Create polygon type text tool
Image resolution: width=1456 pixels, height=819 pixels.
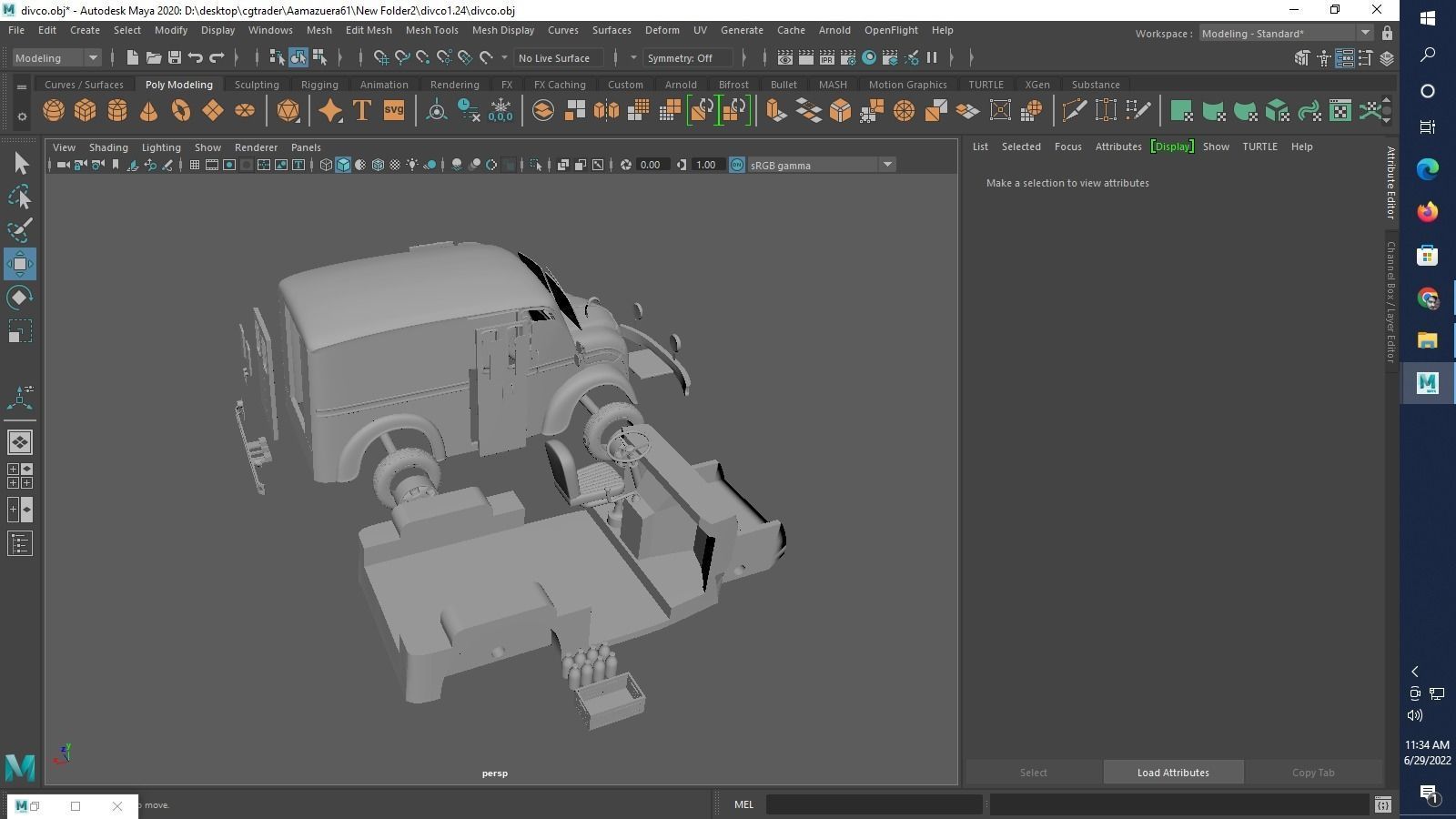point(361,111)
